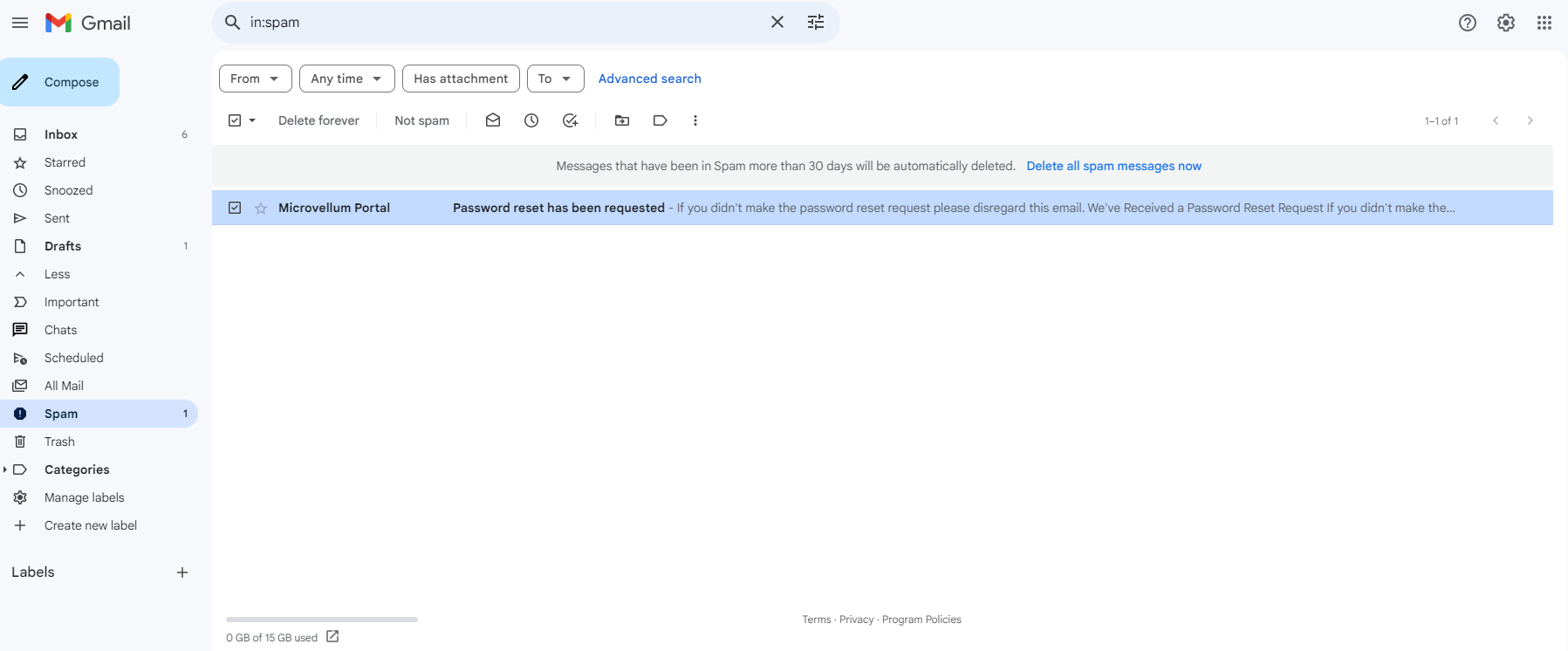Click the Add to Tasks icon
Screen dimensions: 1568x651
click(570, 120)
